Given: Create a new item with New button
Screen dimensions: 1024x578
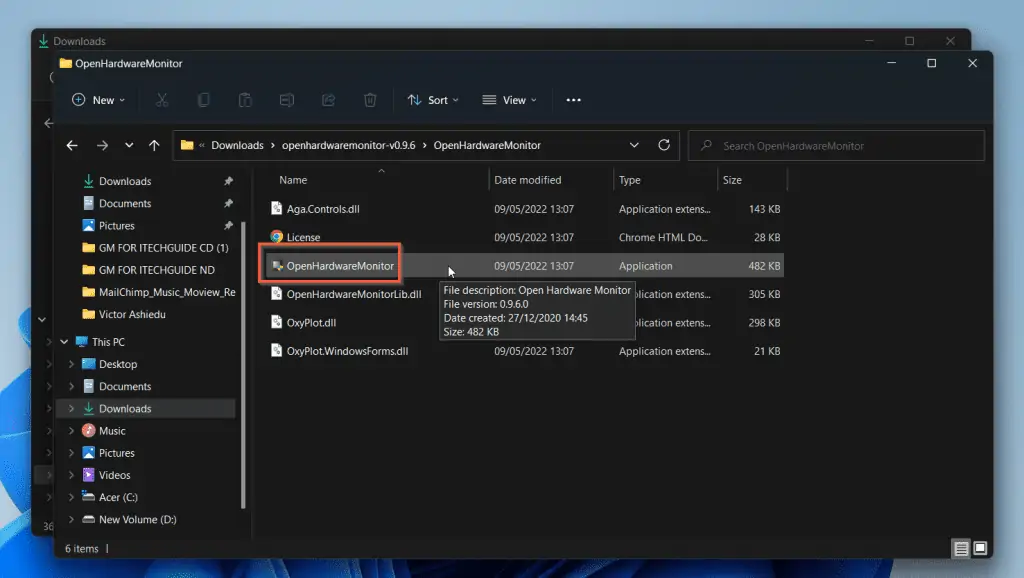Looking at the screenshot, I should pos(98,100).
